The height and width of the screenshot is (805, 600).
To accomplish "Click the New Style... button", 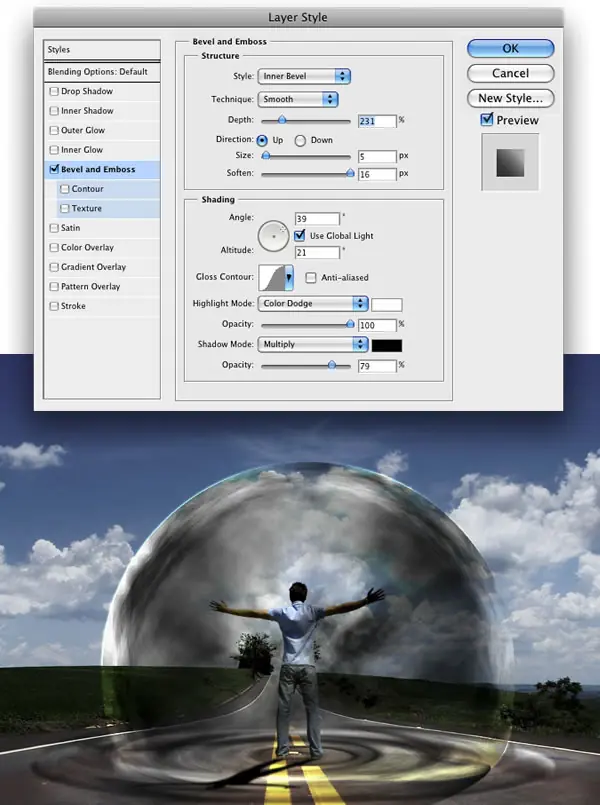I will point(510,98).
